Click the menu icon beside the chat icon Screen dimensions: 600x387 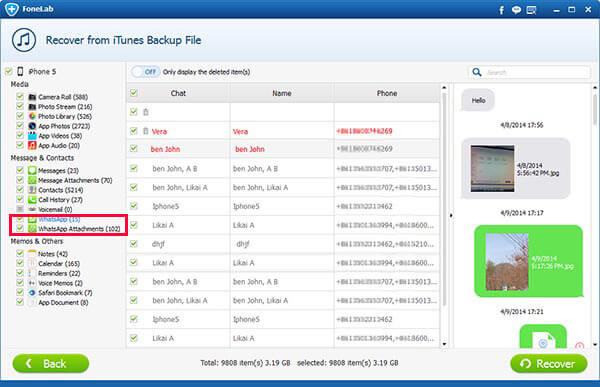(532, 10)
